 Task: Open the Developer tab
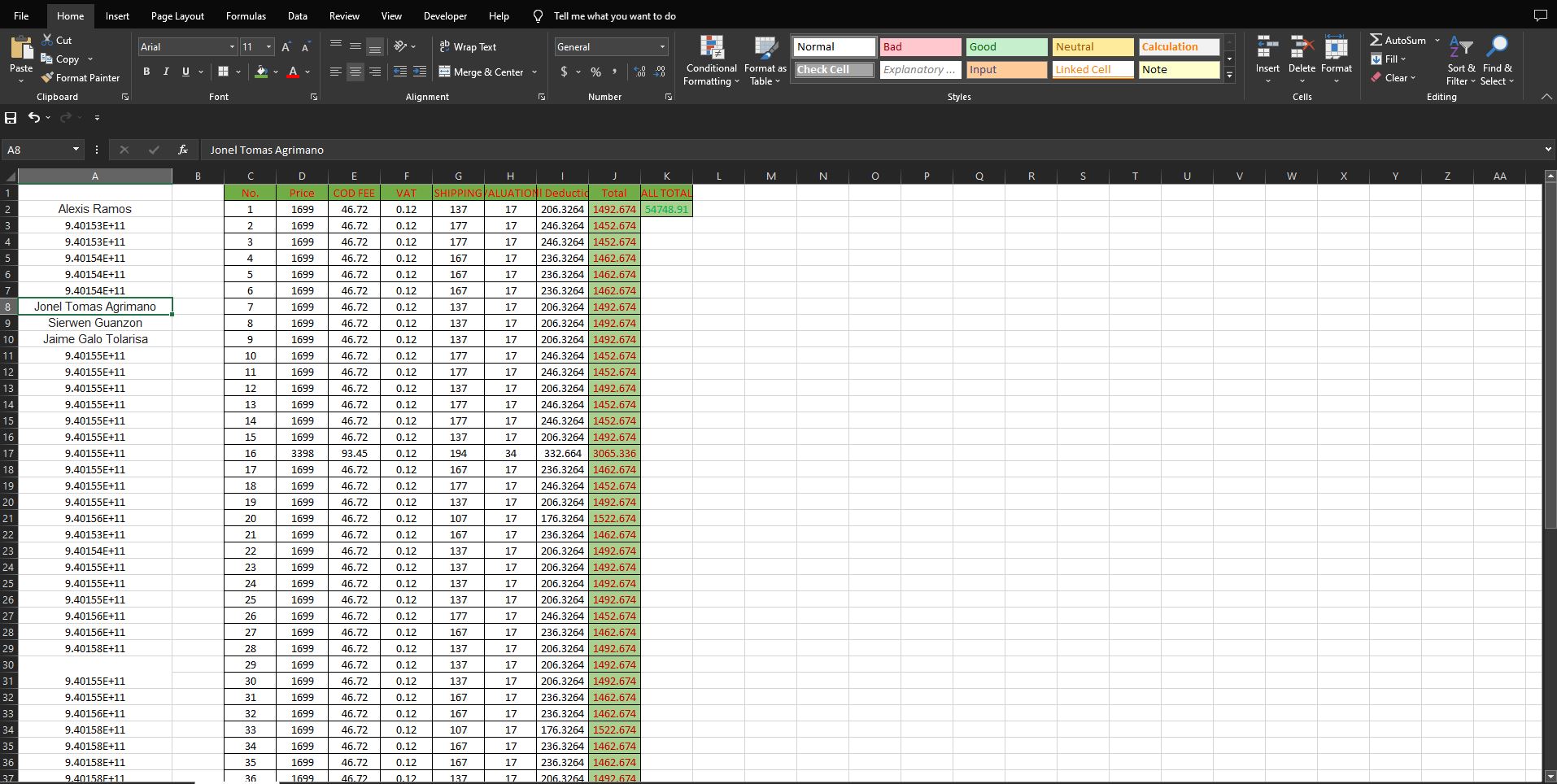pyautogui.click(x=445, y=15)
